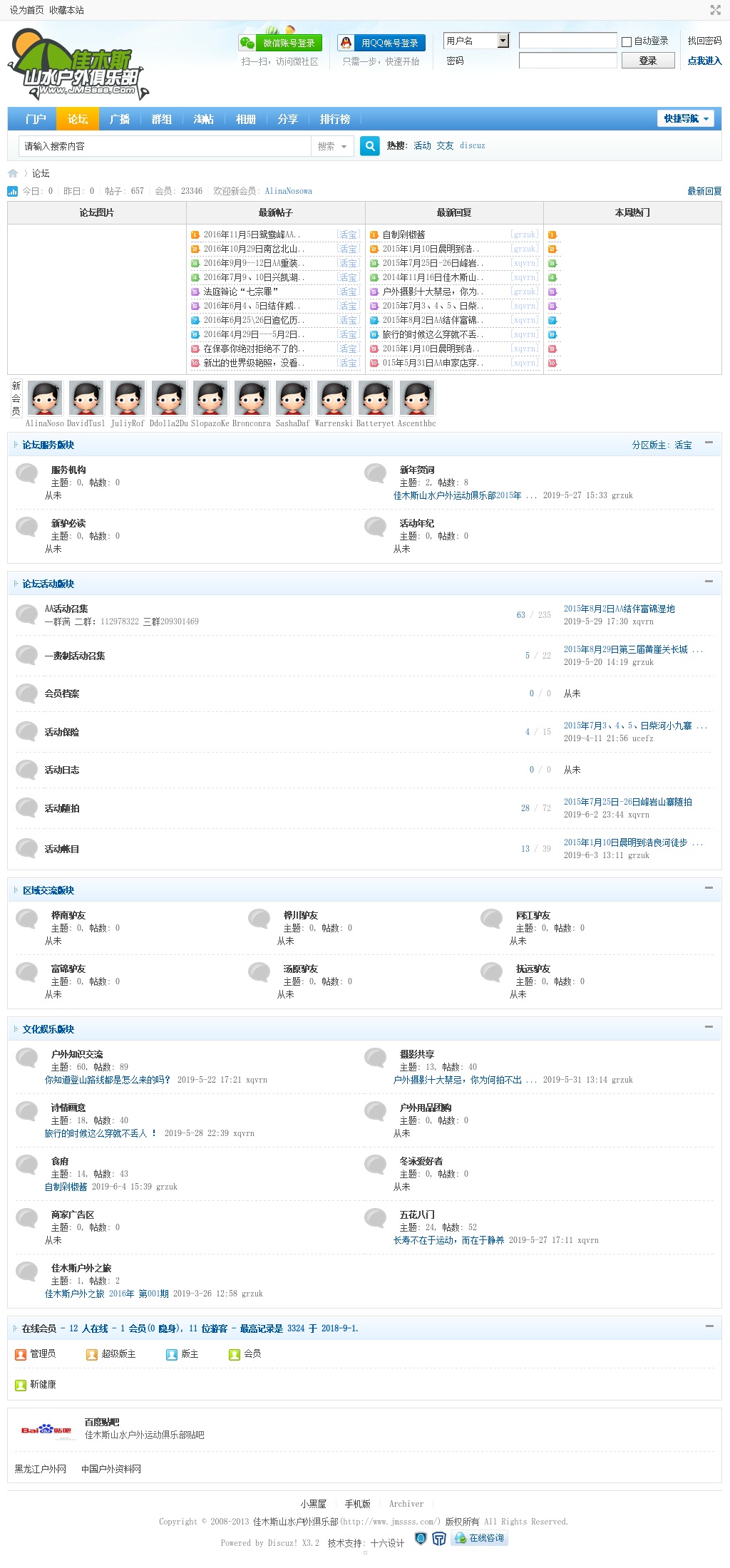Open the 群组 nav tab
The image size is (730, 1568).
click(162, 119)
